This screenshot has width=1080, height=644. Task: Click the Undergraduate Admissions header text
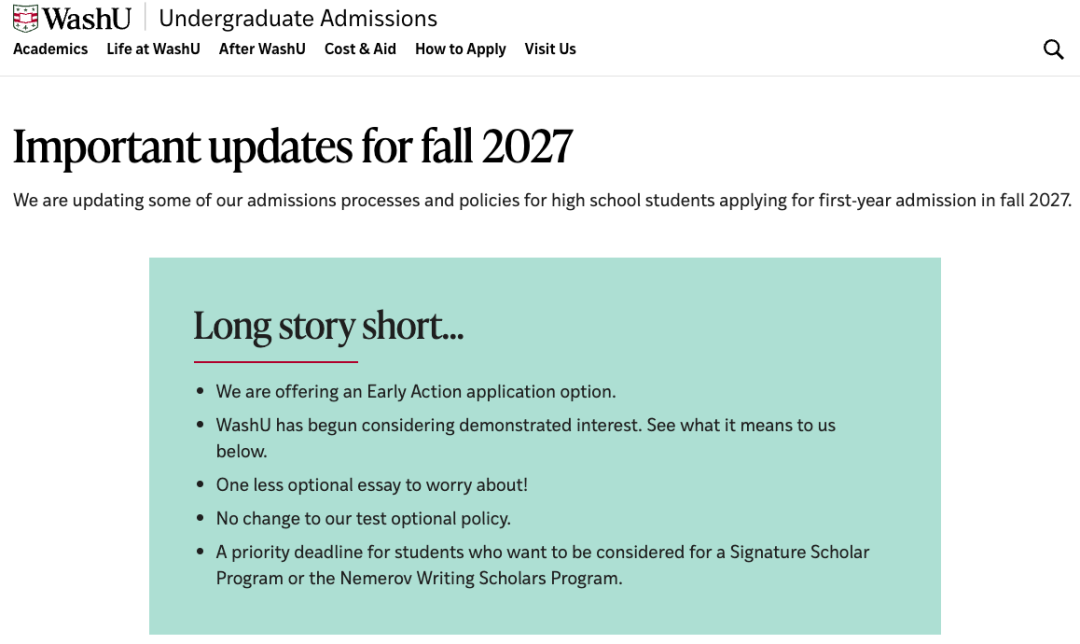[297, 18]
